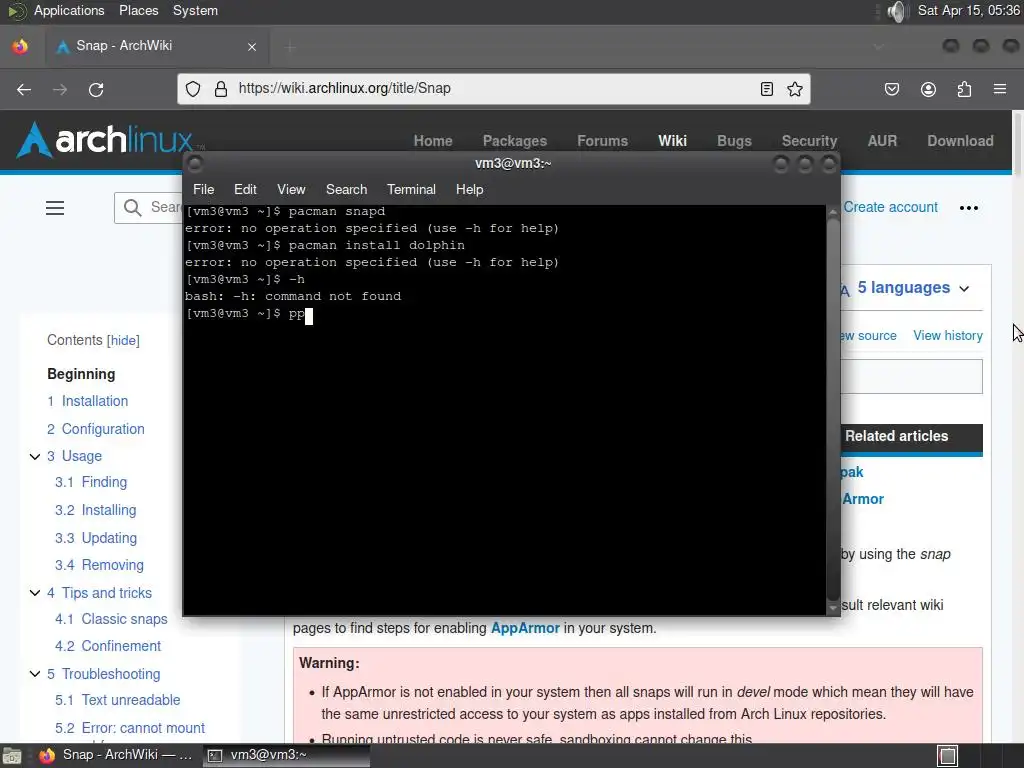Open the Places menu in top panel
Viewport: 1024px width, 768px height.
tap(138, 10)
